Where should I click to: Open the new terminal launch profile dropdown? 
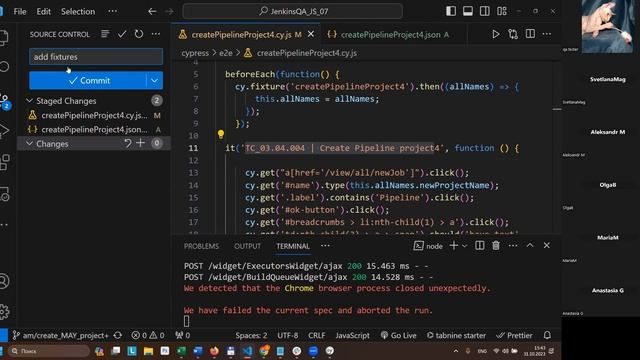coord(464,246)
